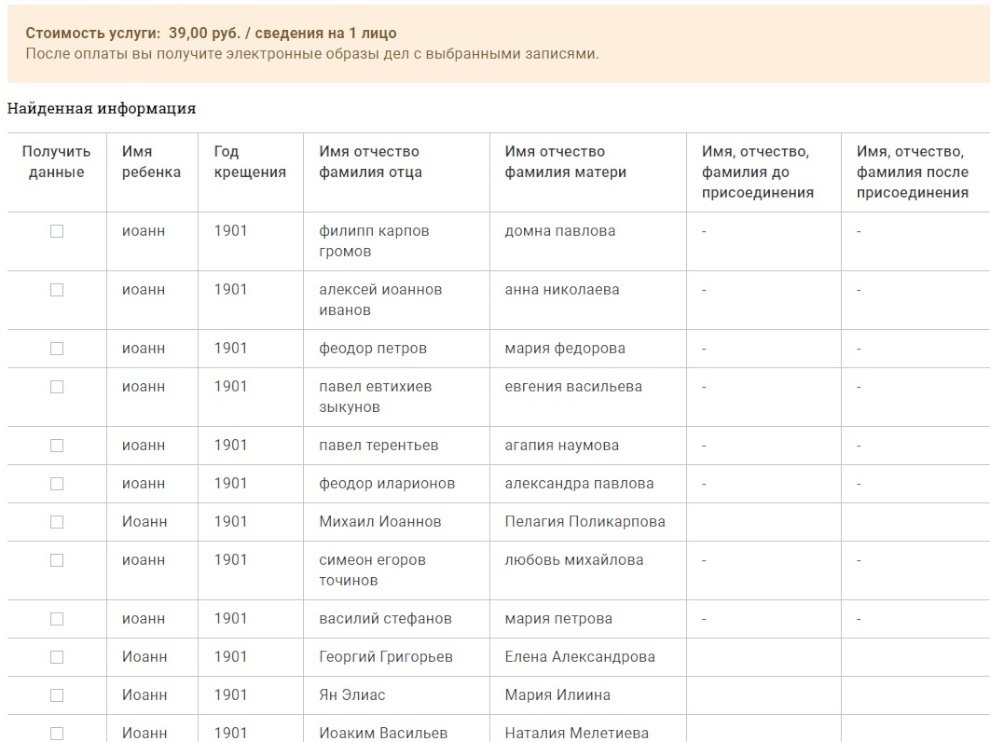Viewport: 990px width, 742px height.
Task: Click the 'Имя отчество фамилия отца' header
Action: click(x=370, y=162)
